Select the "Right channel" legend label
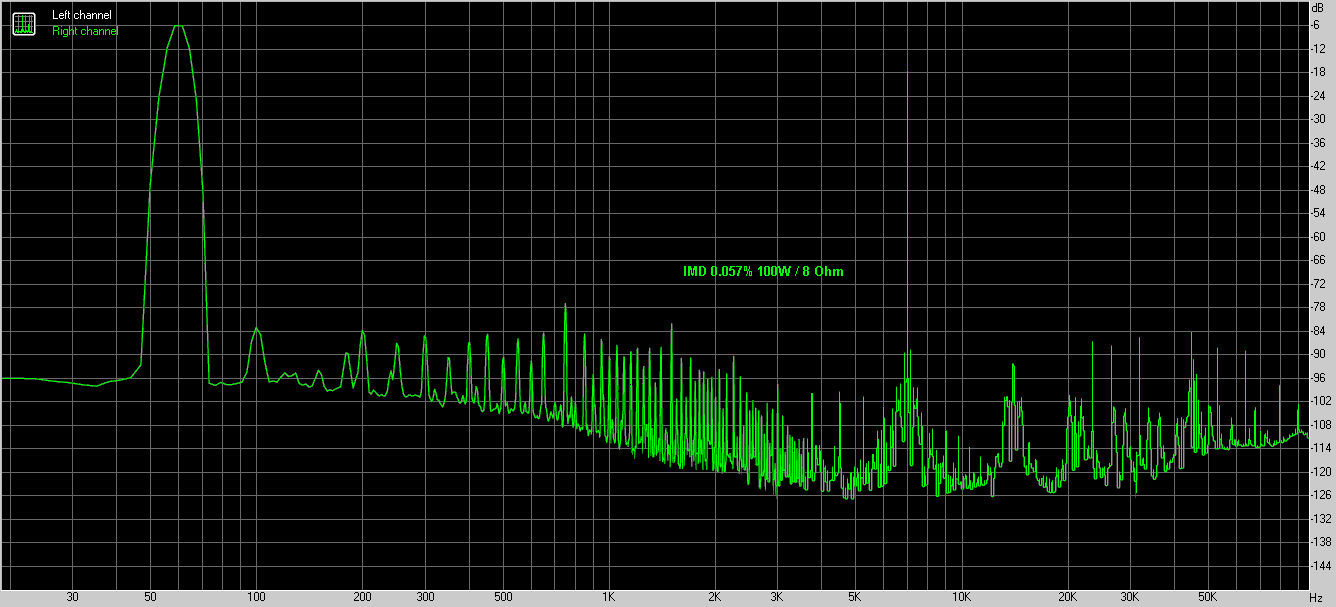The width and height of the screenshot is (1336, 607). pyautogui.click(x=85, y=31)
